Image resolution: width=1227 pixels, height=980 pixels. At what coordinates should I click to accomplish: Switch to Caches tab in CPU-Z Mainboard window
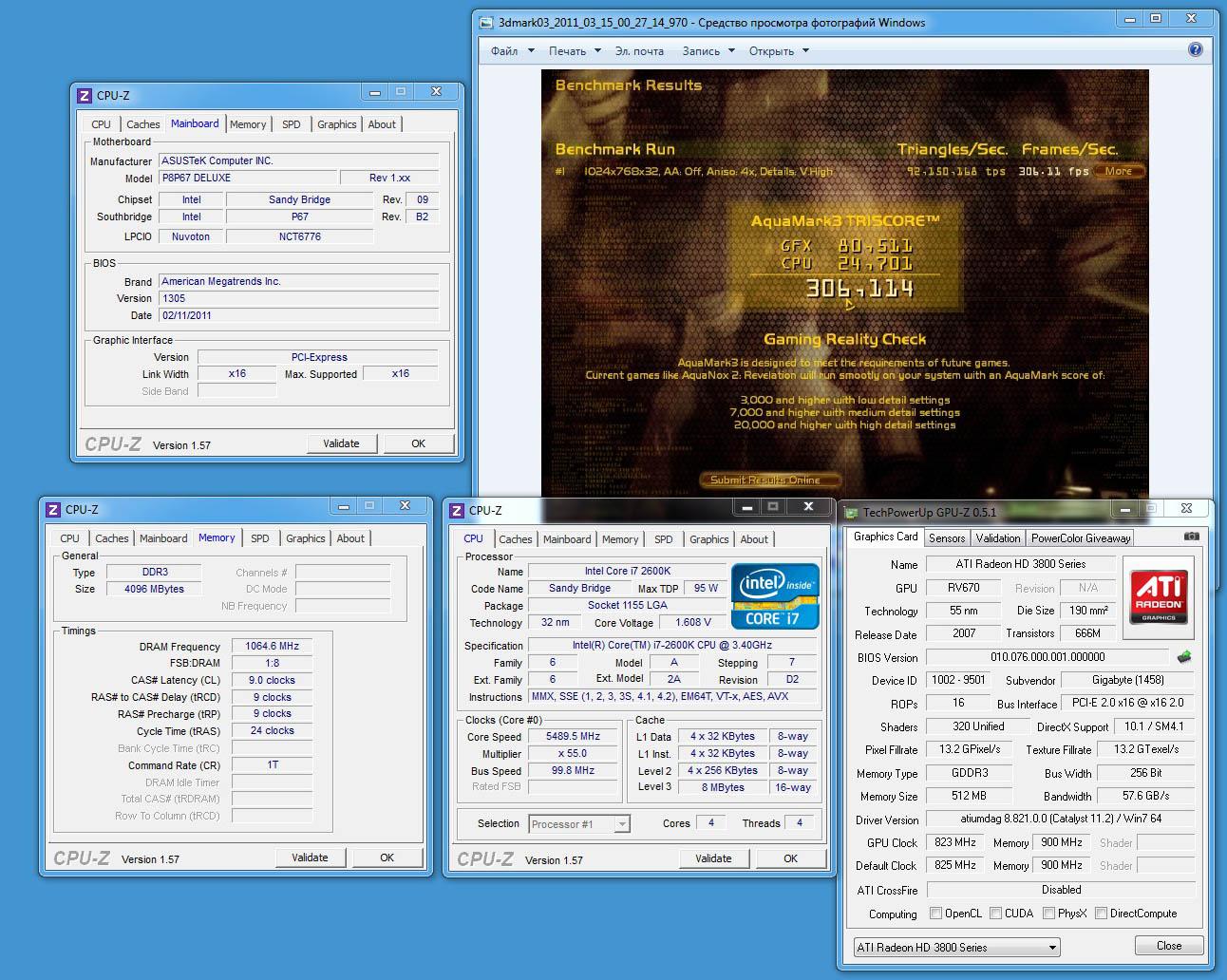143,124
